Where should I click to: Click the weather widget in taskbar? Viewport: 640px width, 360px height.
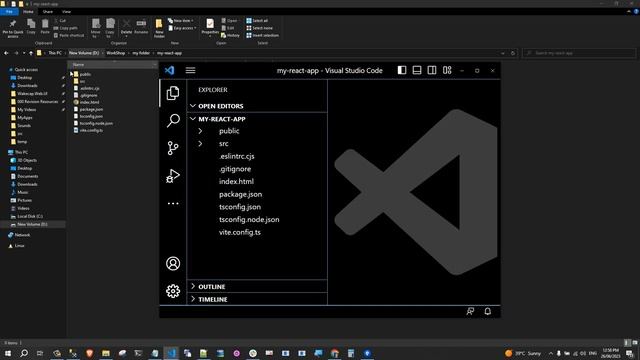pyautogui.click(x=523, y=353)
